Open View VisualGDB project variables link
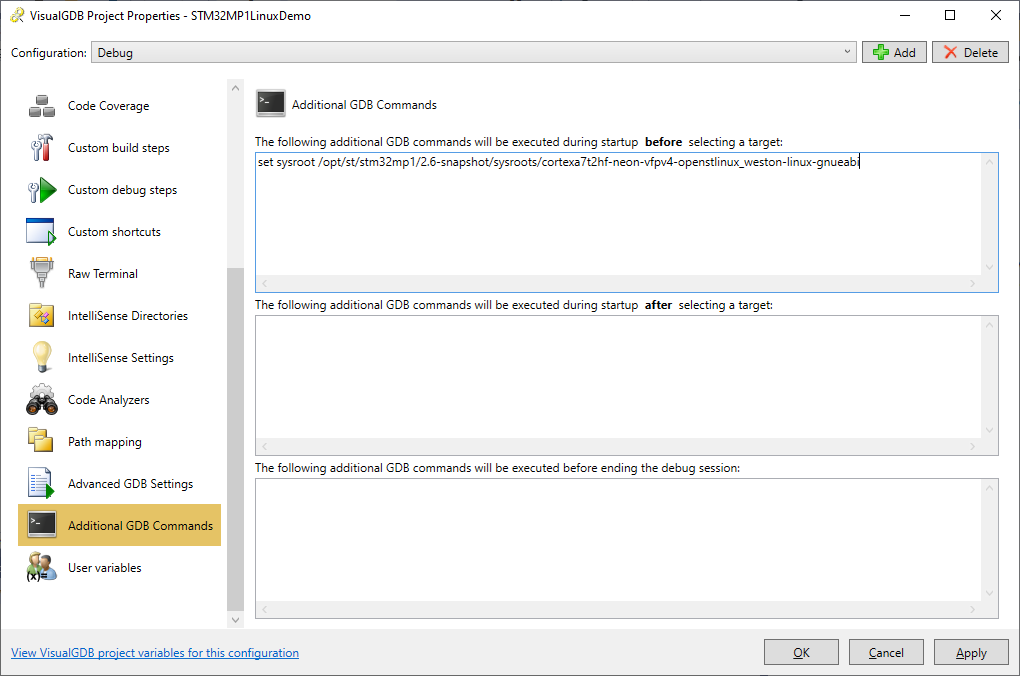The height and width of the screenshot is (676, 1020). (155, 653)
